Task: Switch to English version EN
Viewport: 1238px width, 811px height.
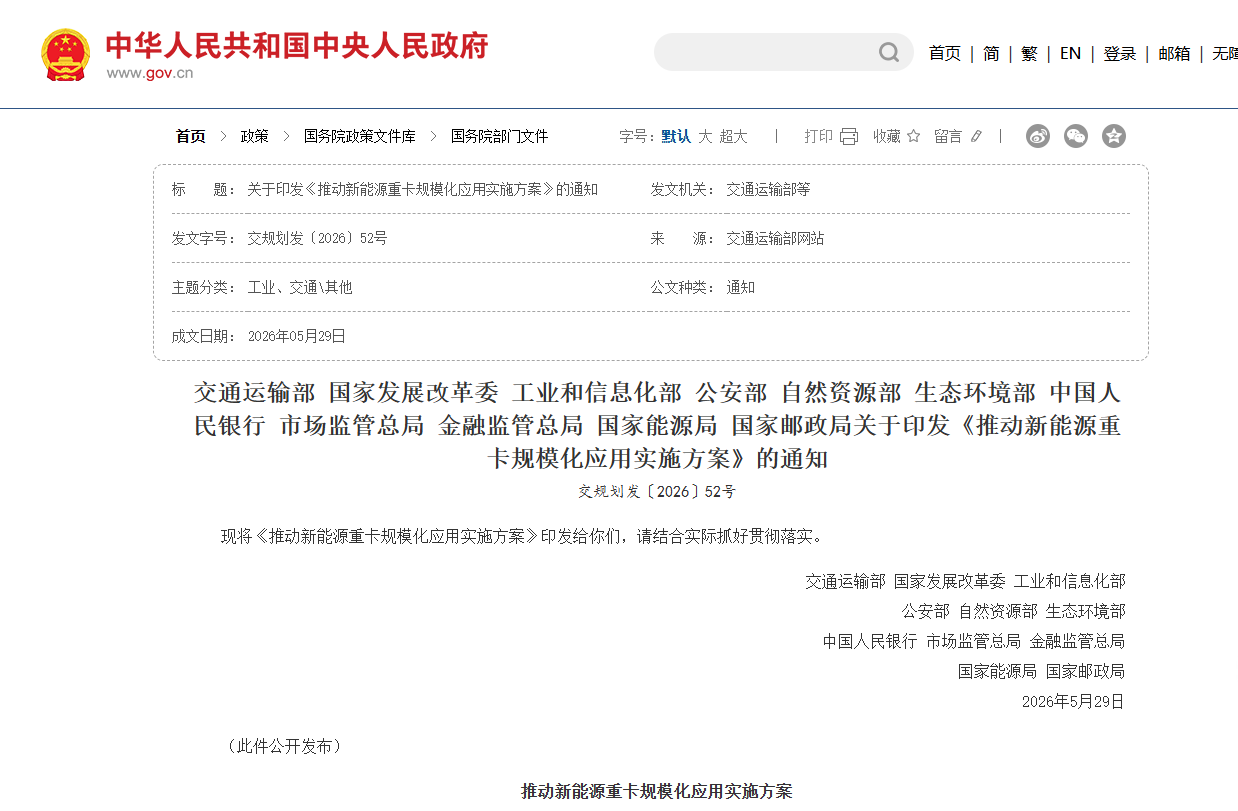Action: pos(1070,53)
